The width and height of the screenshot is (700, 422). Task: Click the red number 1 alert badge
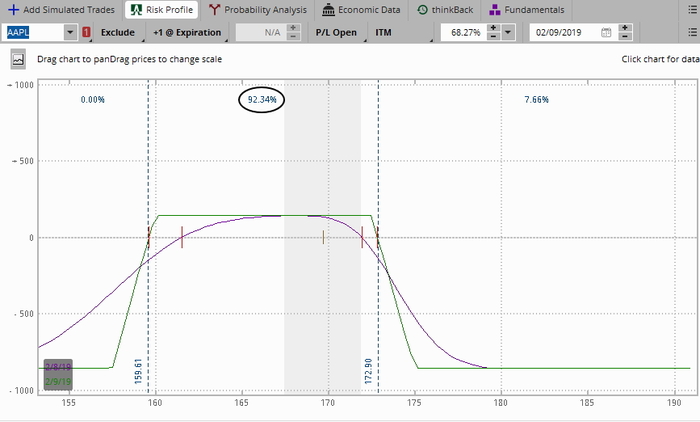click(x=86, y=32)
